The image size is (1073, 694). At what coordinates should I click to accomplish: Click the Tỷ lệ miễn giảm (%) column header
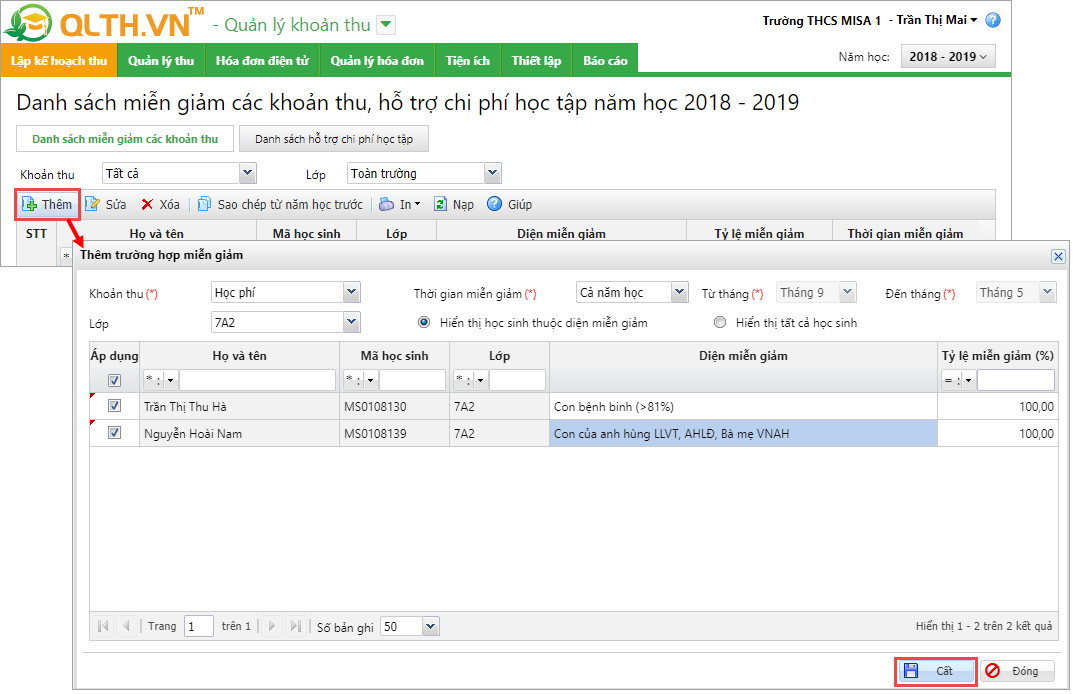[998, 356]
